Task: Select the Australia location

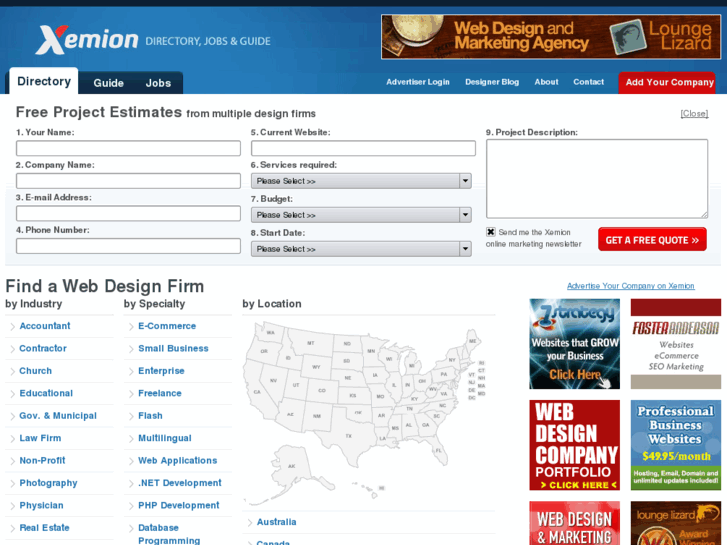Action: [276, 522]
